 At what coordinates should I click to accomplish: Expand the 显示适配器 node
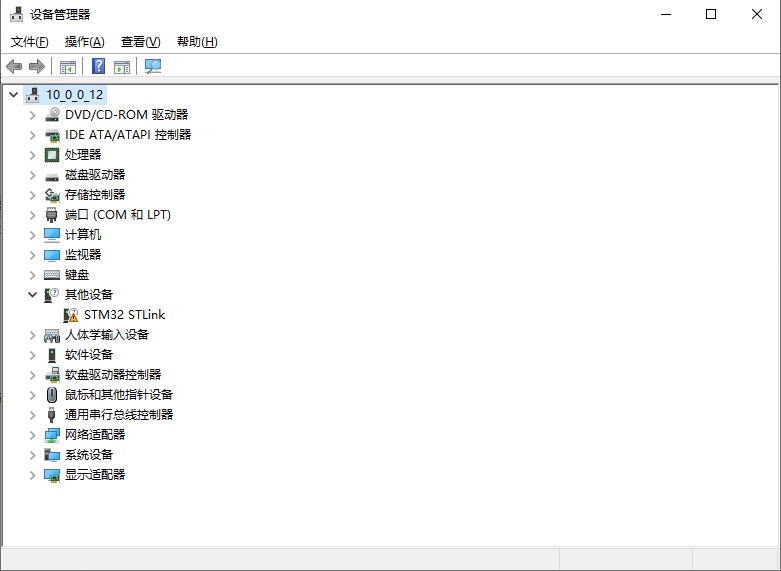click(32, 475)
